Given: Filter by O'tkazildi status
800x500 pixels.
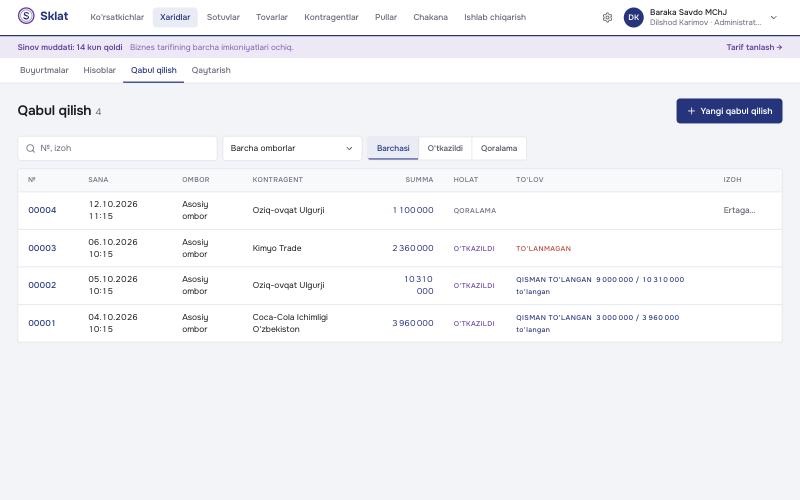Looking at the screenshot, I should pyautogui.click(x=445, y=148).
